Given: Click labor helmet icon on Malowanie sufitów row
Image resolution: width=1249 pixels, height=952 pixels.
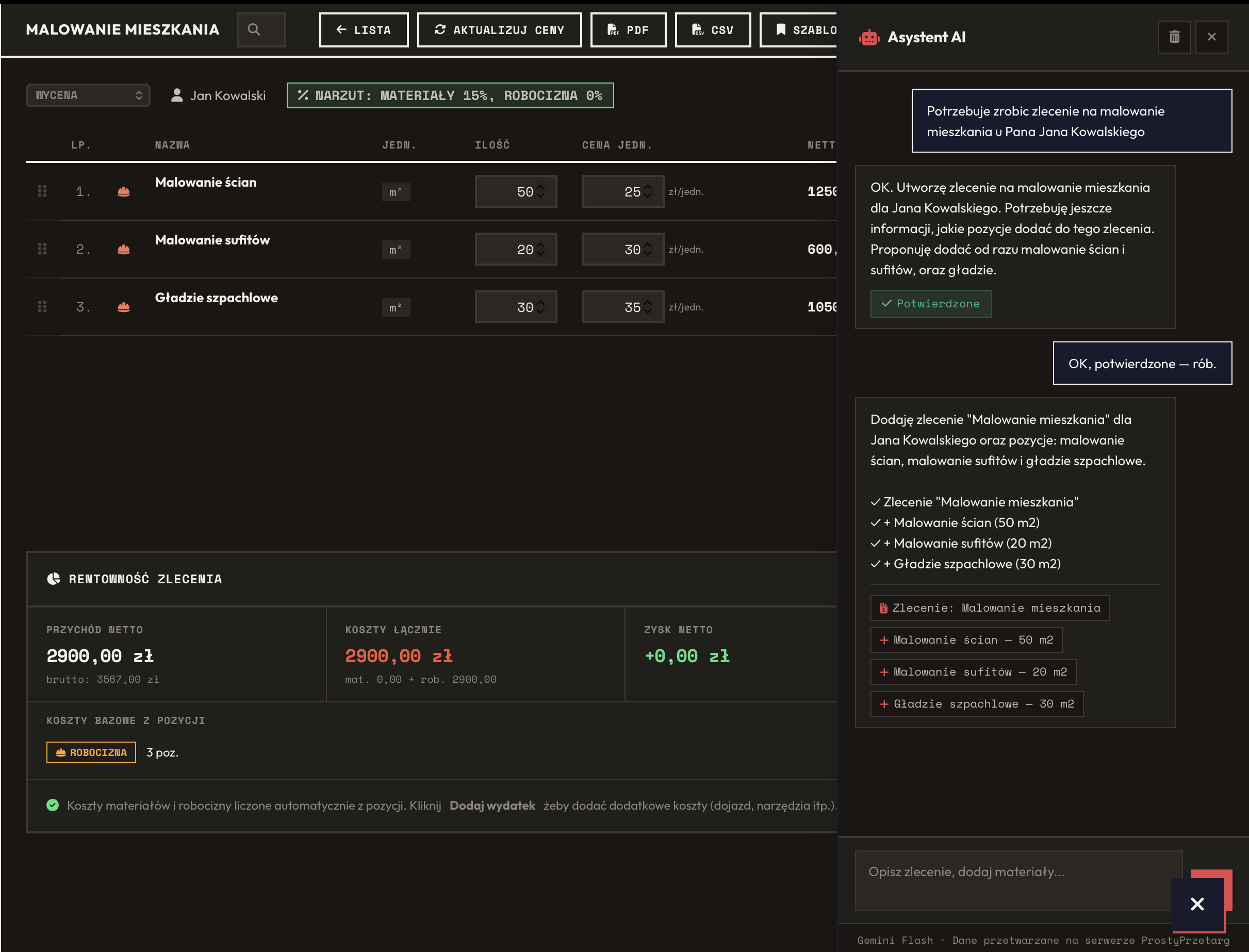Looking at the screenshot, I should pyautogui.click(x=124, y=249).
